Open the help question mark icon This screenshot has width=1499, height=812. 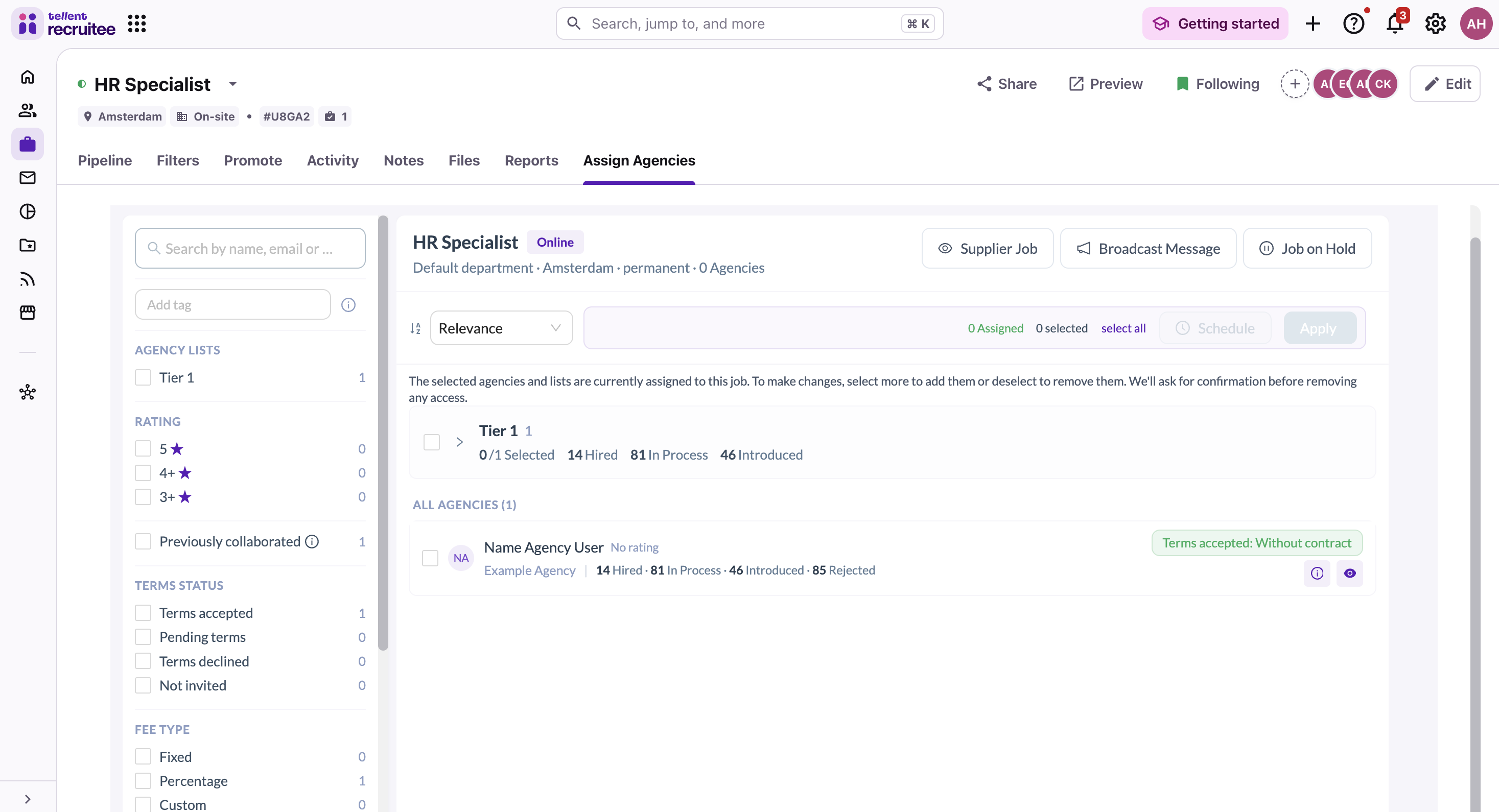1353,24
